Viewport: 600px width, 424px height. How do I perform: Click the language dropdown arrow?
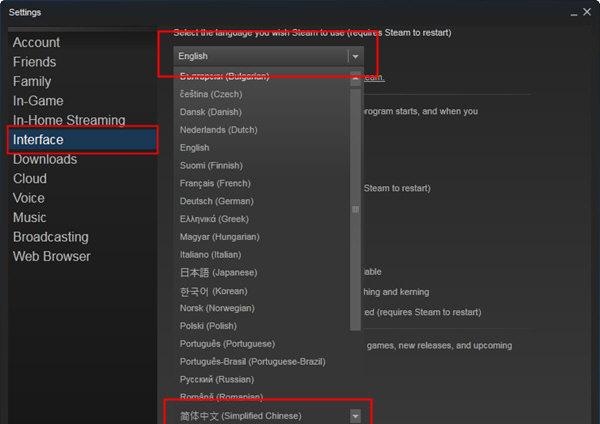(355, 57)
